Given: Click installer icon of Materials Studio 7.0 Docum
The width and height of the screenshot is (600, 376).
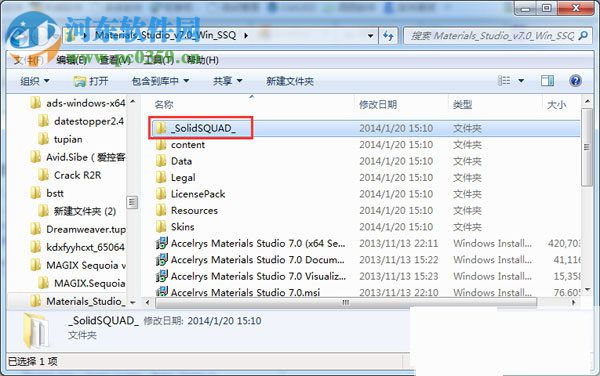Looking at the screenshot, I should (x=162, y=260).
